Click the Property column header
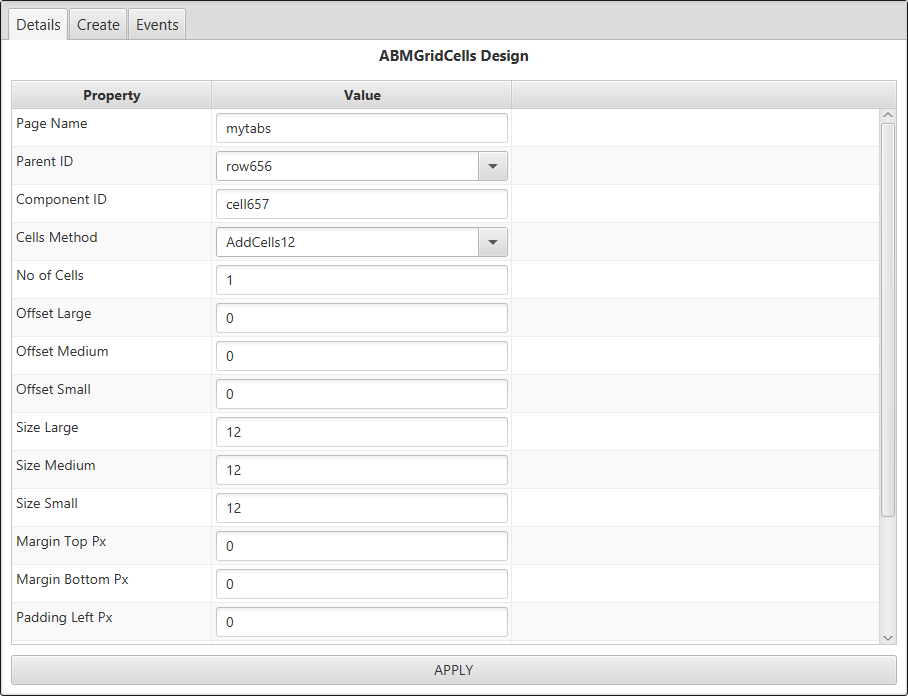 tap(111, 95)
